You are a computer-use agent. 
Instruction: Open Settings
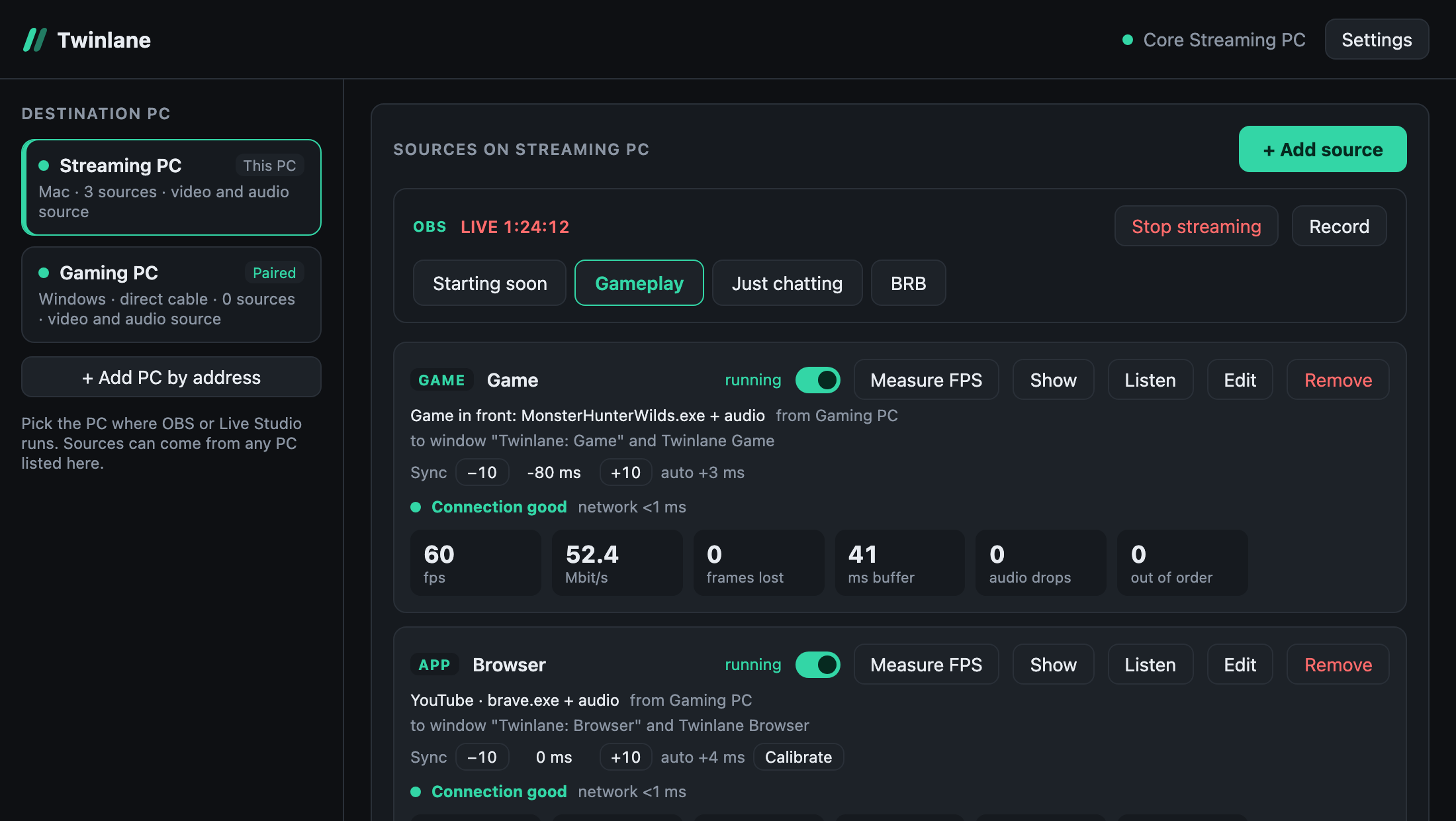[1377, 40]
